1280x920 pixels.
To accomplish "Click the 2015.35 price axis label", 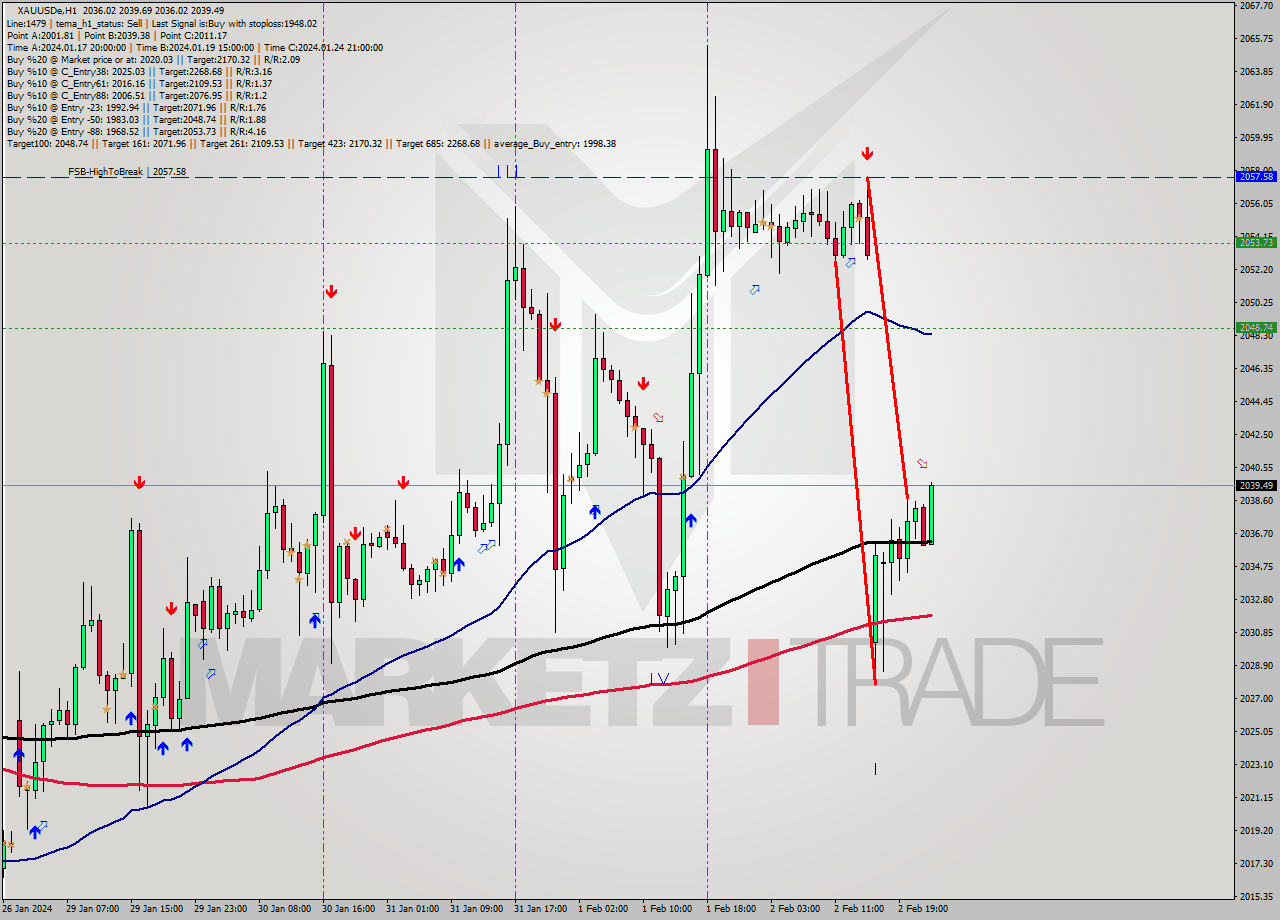I will [1256, 896].
